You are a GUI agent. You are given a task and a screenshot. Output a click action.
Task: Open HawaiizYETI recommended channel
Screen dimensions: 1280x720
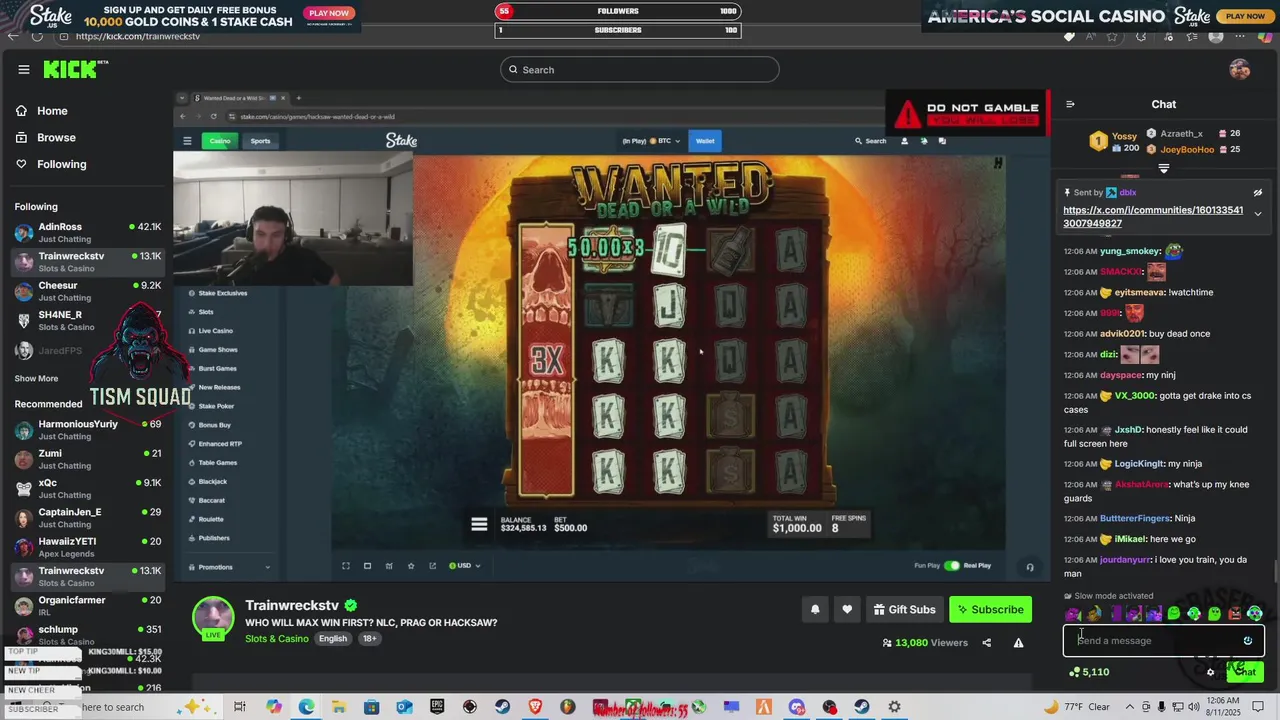pos(88,547)
